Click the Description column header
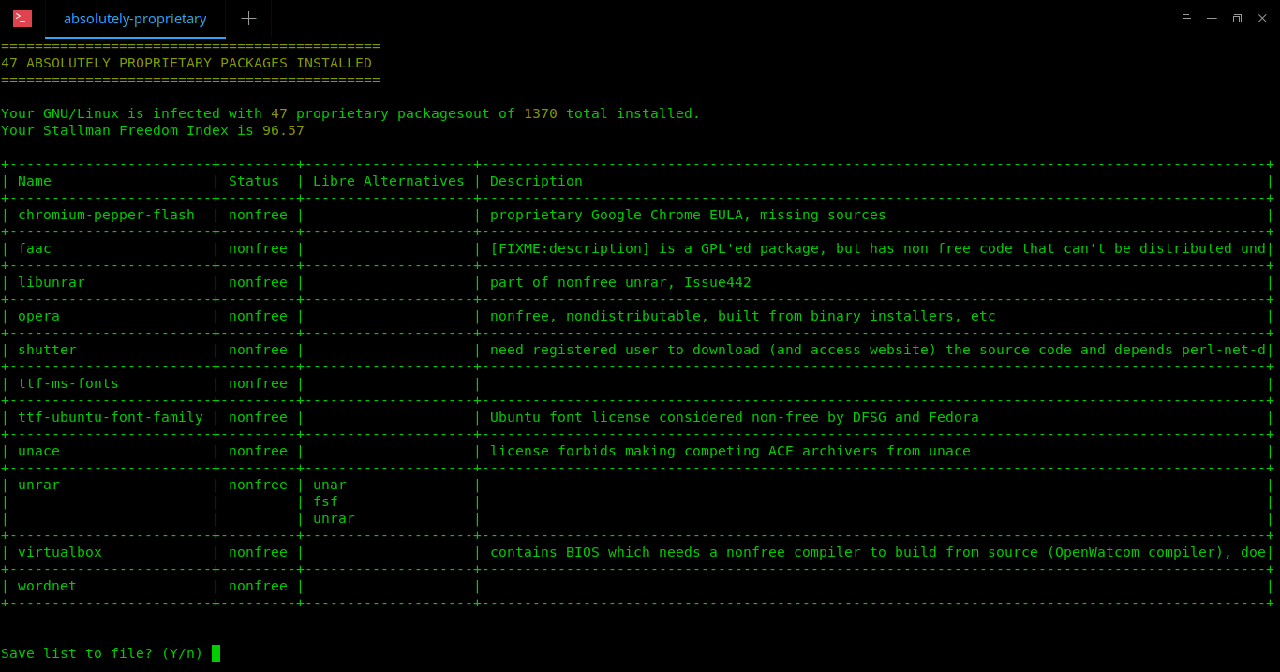 pyautogui.click(x=536, y=181)
